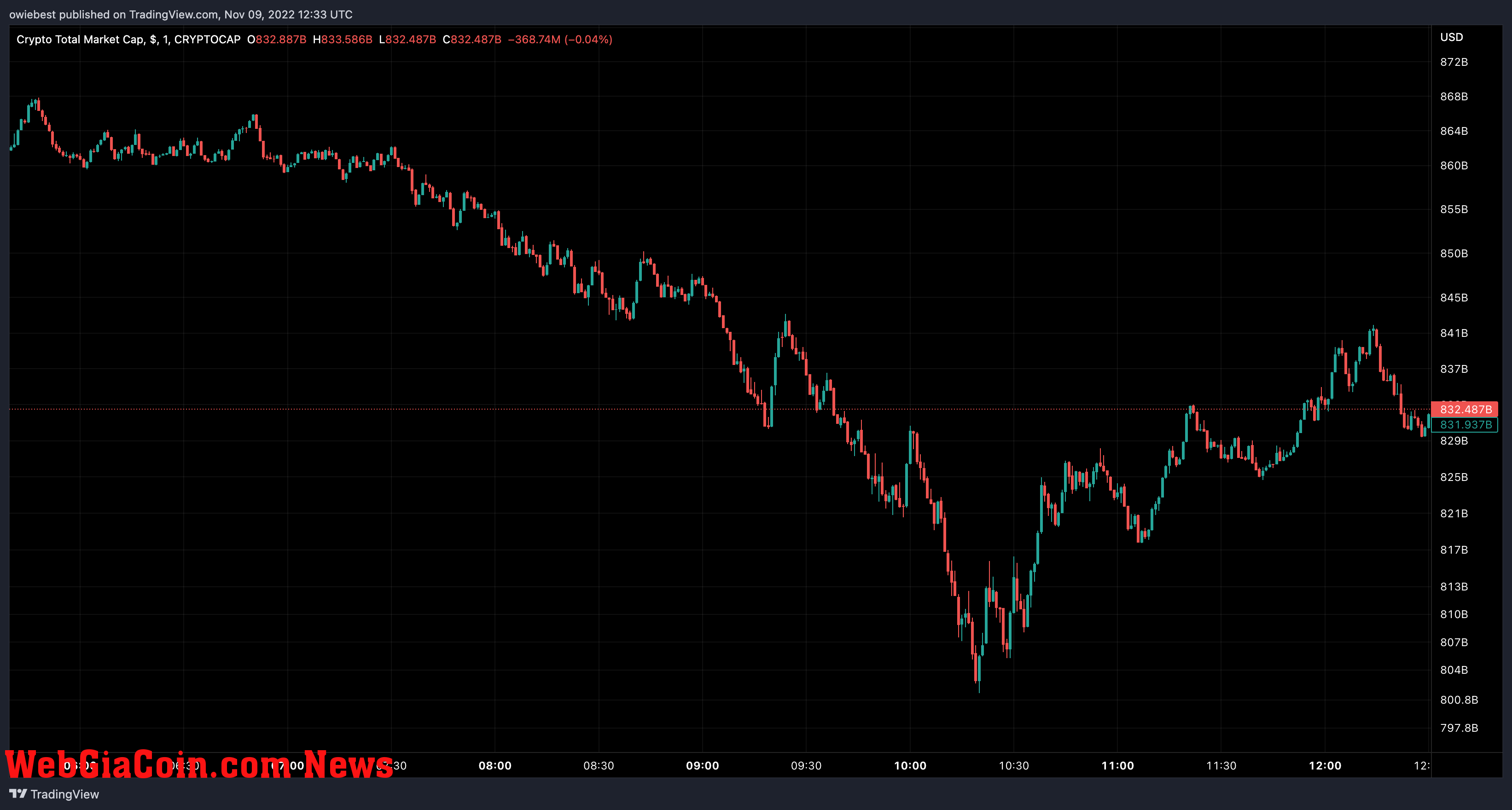Screen dimensions: 1512x810
Task: Click the 864B price axis label
Action: pyautogui.click(x=1454, y=131)
